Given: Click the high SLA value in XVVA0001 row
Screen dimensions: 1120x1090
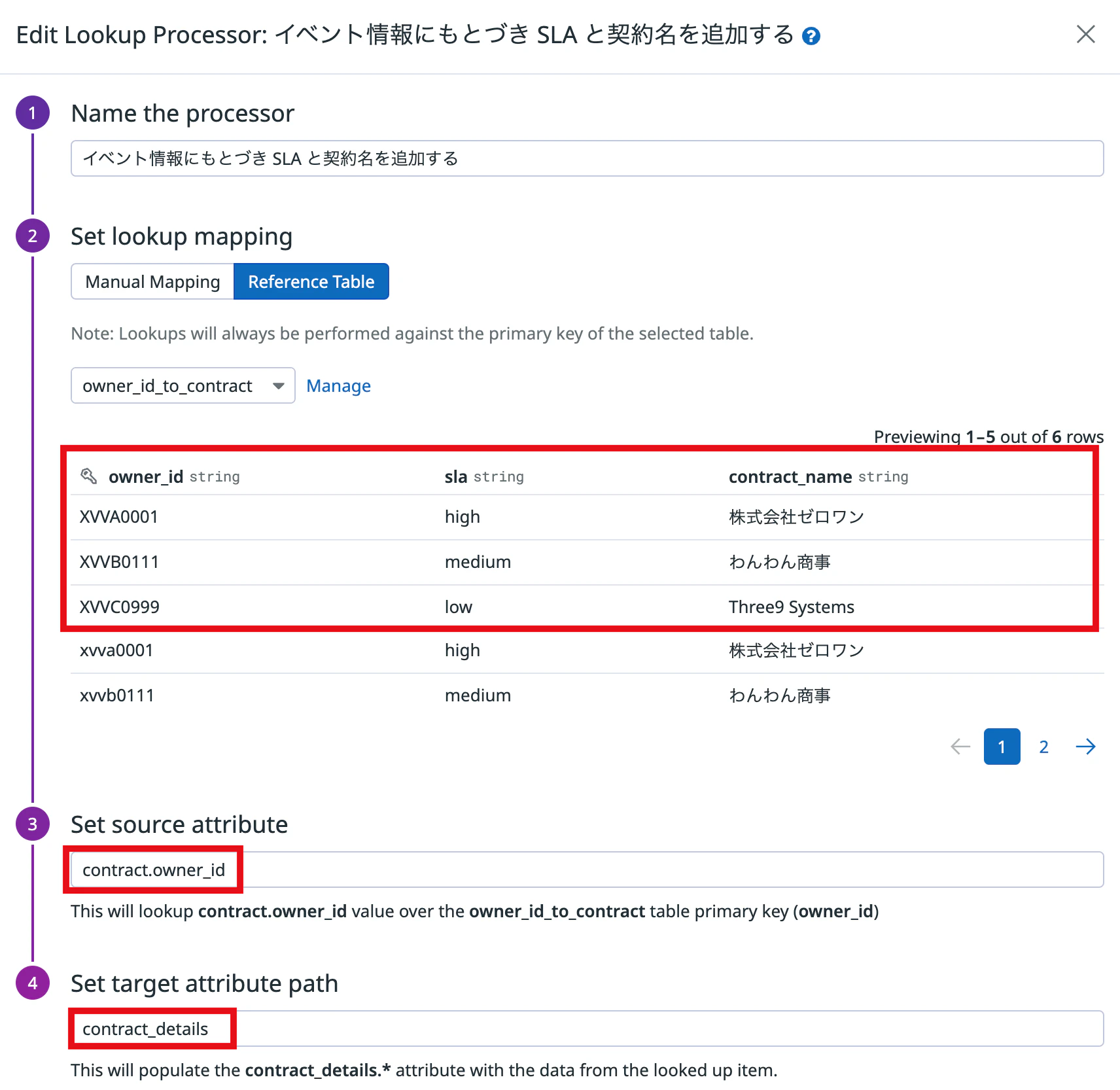Looking at the screenshot, I should pos(463,517).
